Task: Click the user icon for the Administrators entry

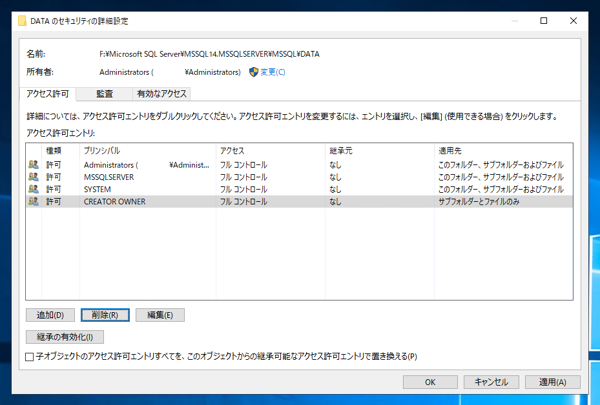Action: [34, 165]
